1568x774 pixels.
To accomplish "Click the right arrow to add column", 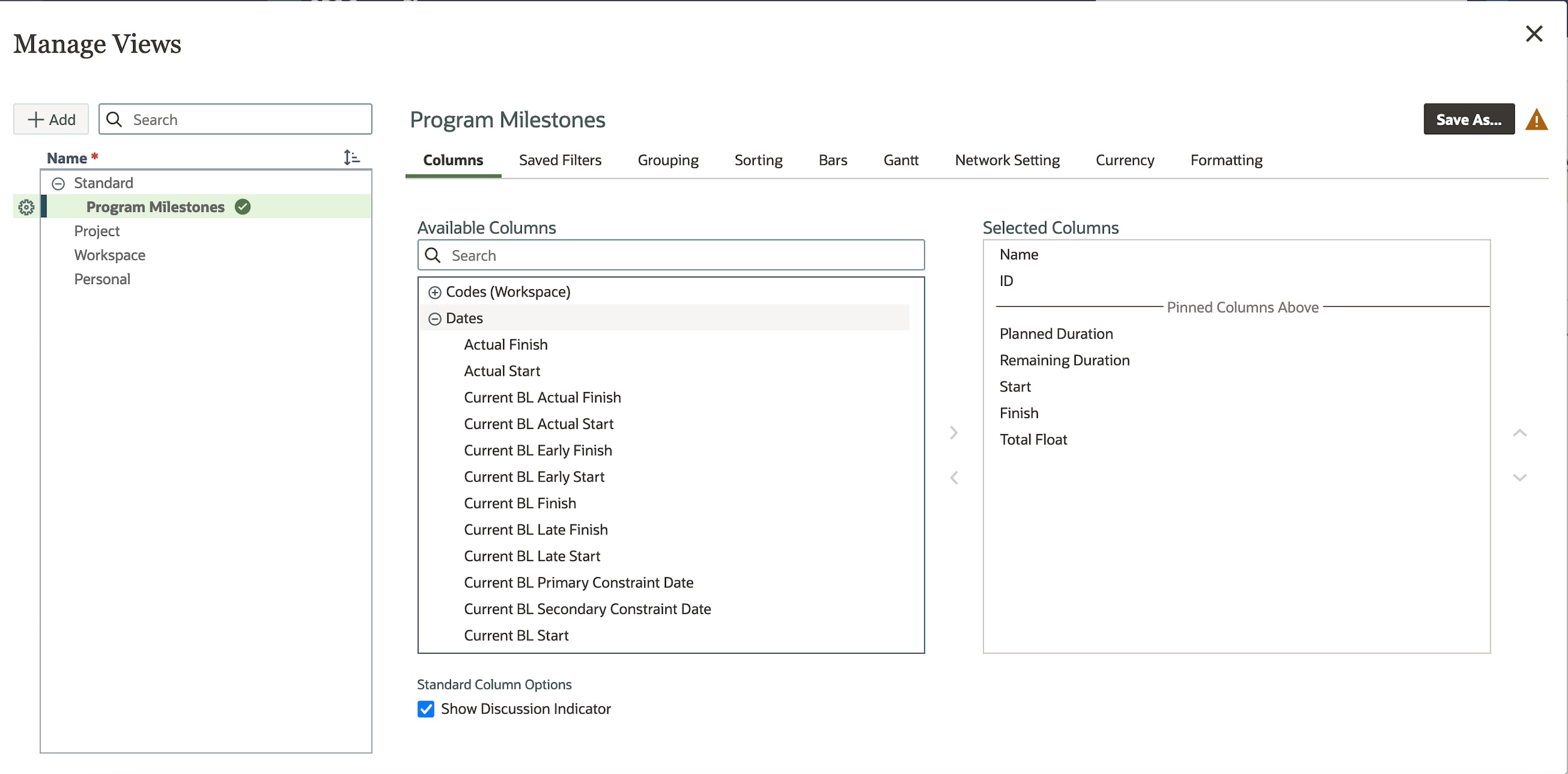I will [953, 433].
